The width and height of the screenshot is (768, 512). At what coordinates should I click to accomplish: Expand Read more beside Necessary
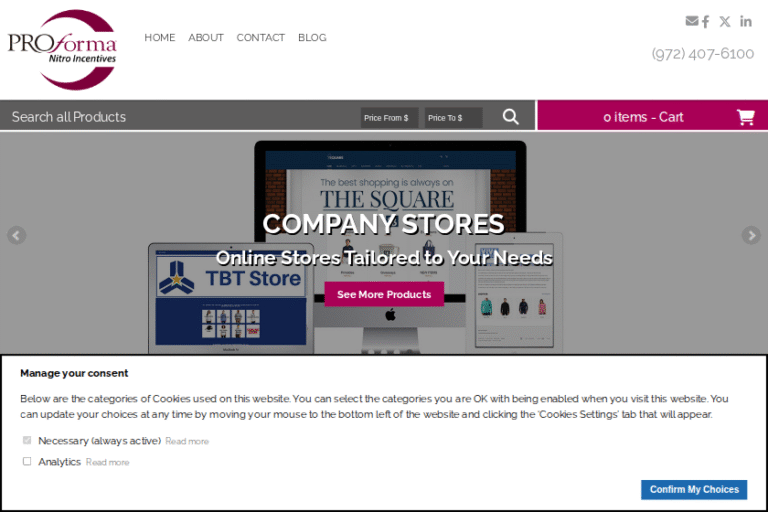[187, 441]
